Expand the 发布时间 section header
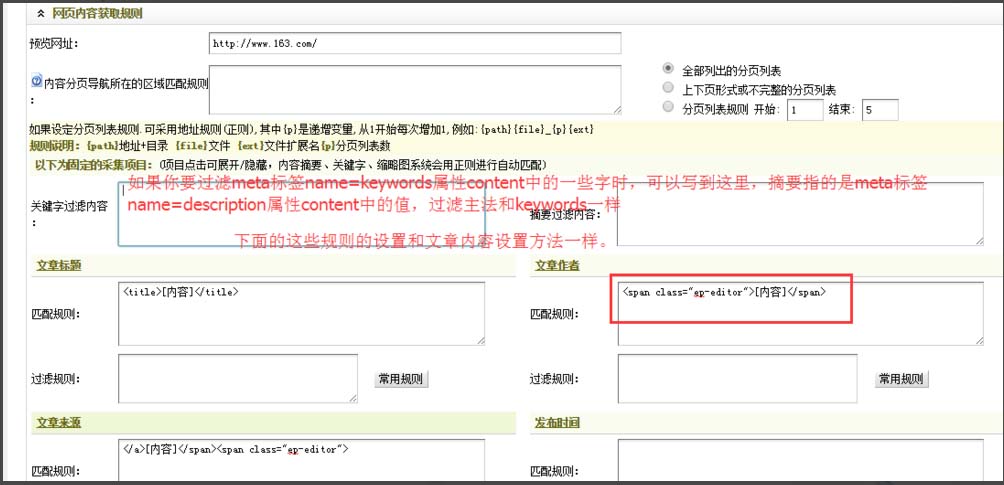 tap(557, 423)
